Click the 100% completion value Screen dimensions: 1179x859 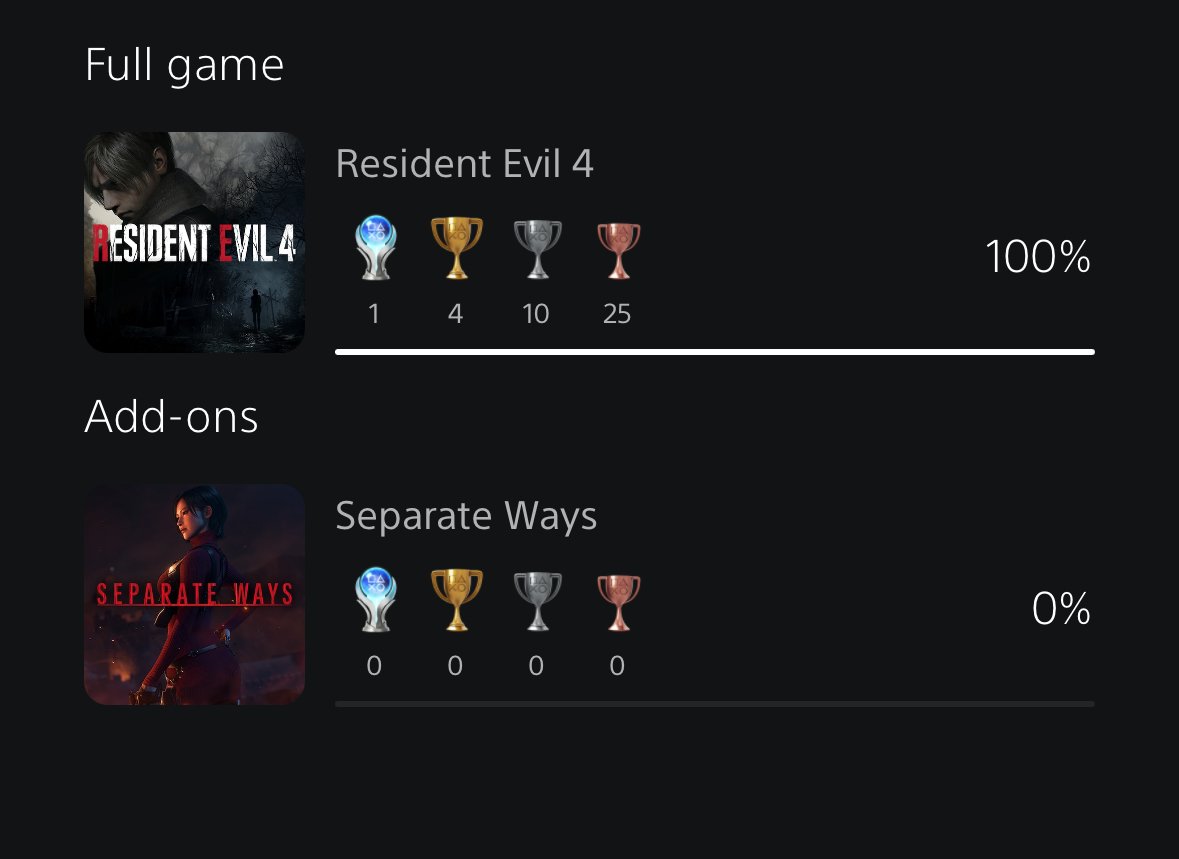tap(1037, 258)
